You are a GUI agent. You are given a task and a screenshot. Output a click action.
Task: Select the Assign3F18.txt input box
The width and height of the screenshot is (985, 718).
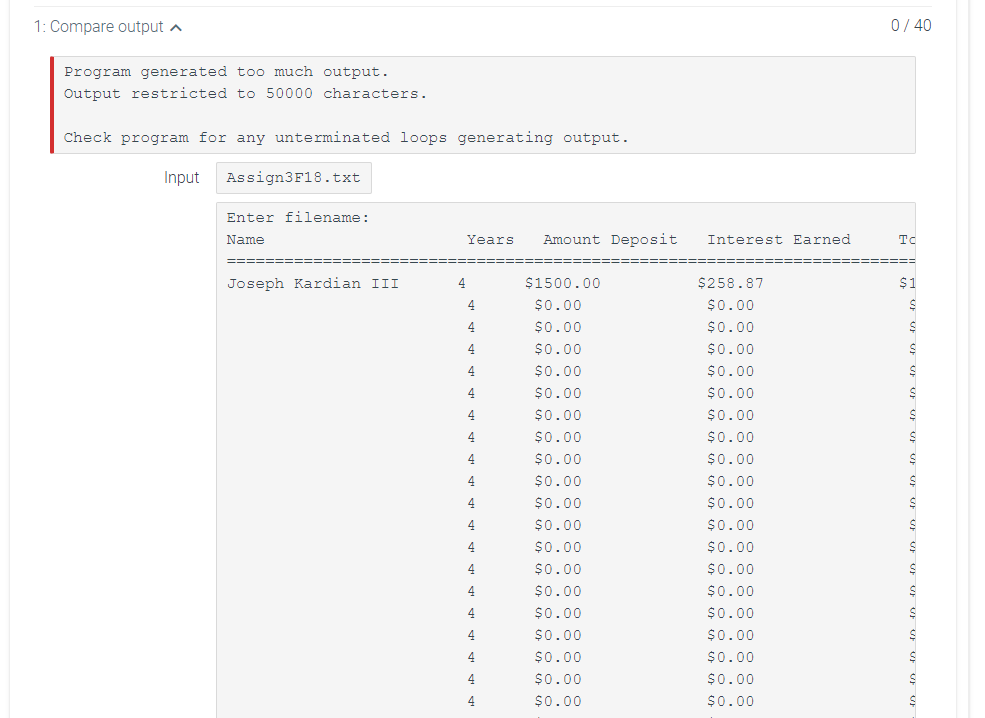click(x=294, y=178)
